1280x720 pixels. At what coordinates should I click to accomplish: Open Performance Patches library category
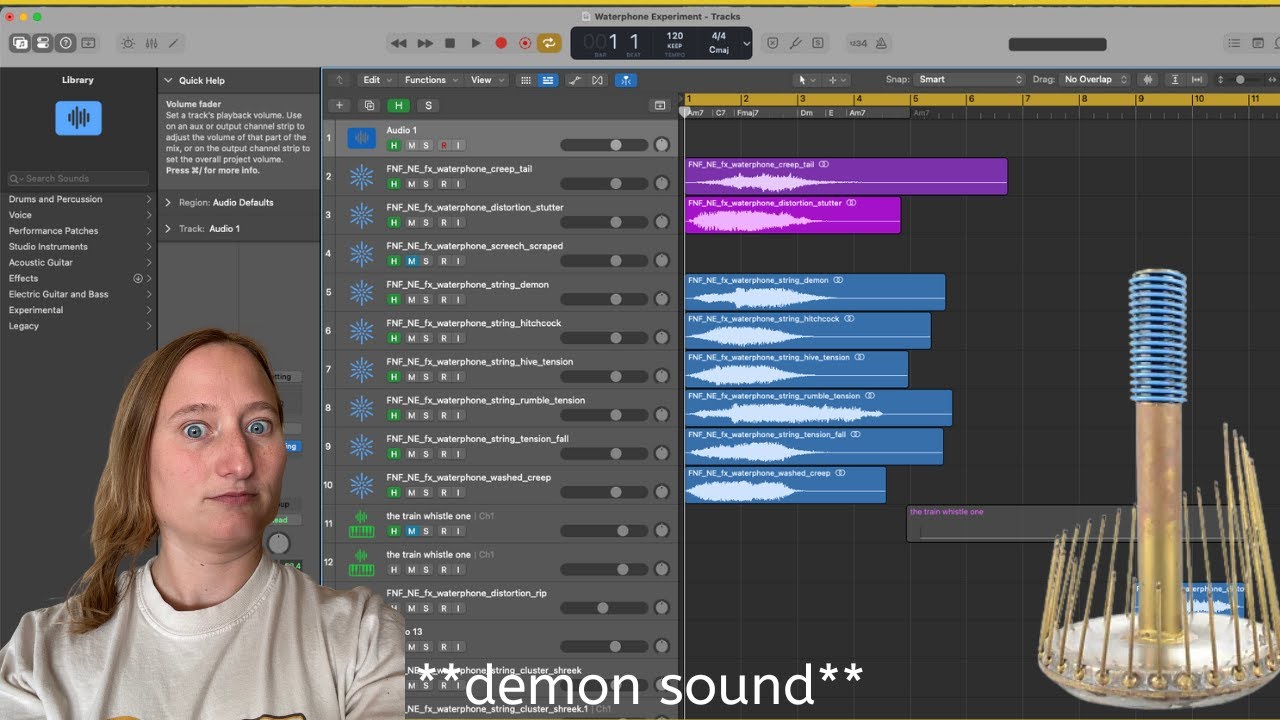[x=78, y=231]
